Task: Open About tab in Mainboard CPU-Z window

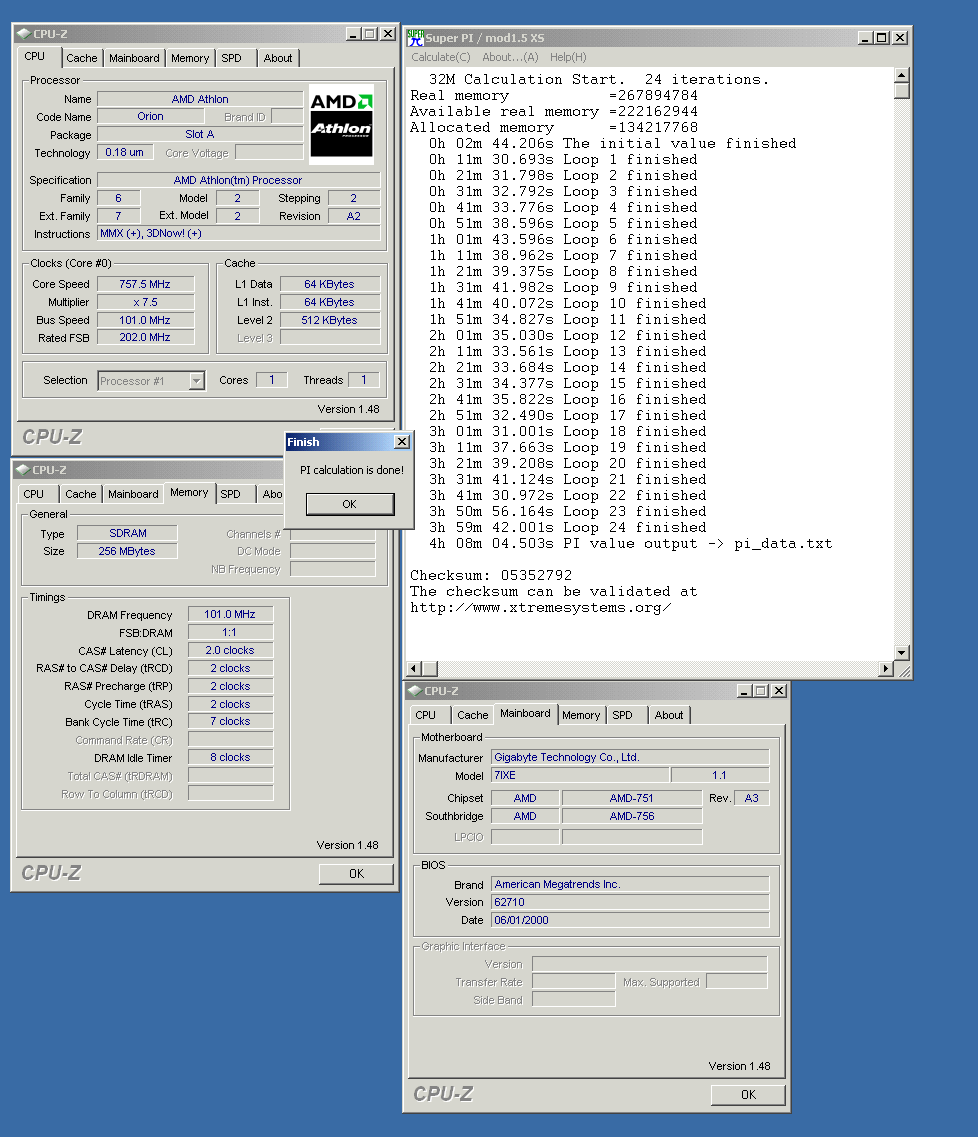Action: (x=668, y=715)
